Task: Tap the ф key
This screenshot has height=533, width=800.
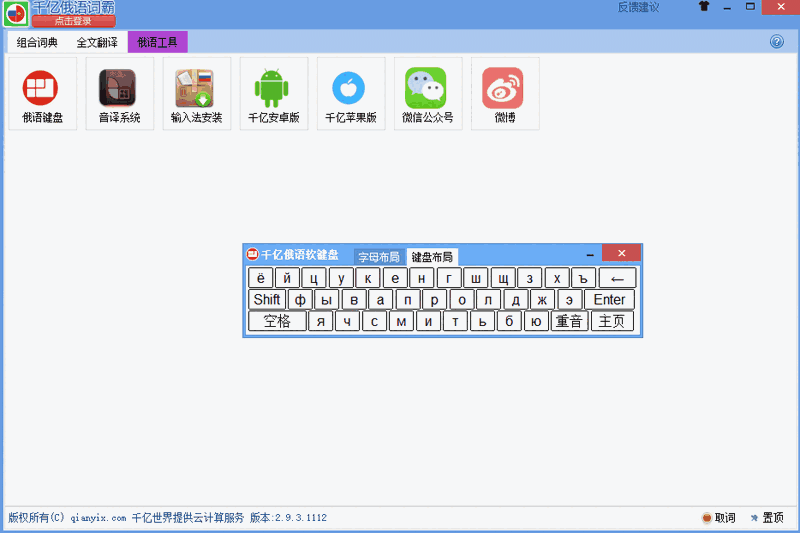Action: pos(300,299)
